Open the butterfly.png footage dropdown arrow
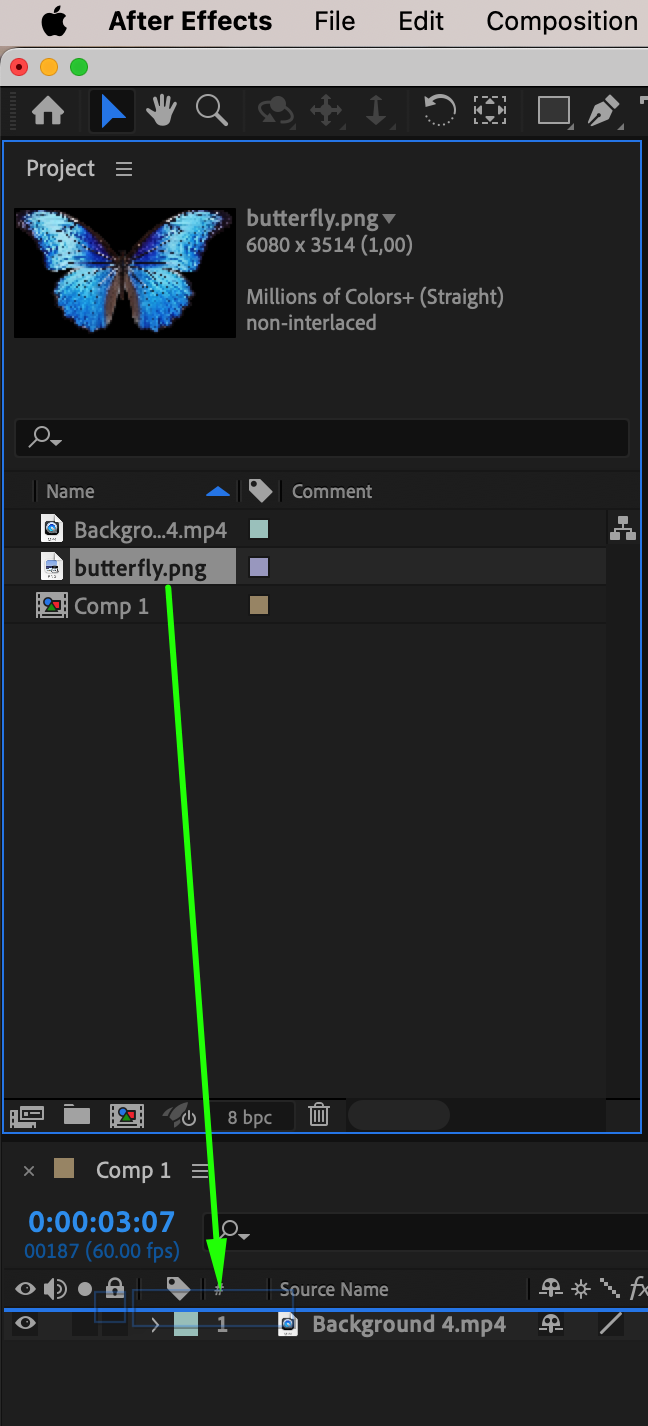 pyautogui.click(x=389, y=219)
